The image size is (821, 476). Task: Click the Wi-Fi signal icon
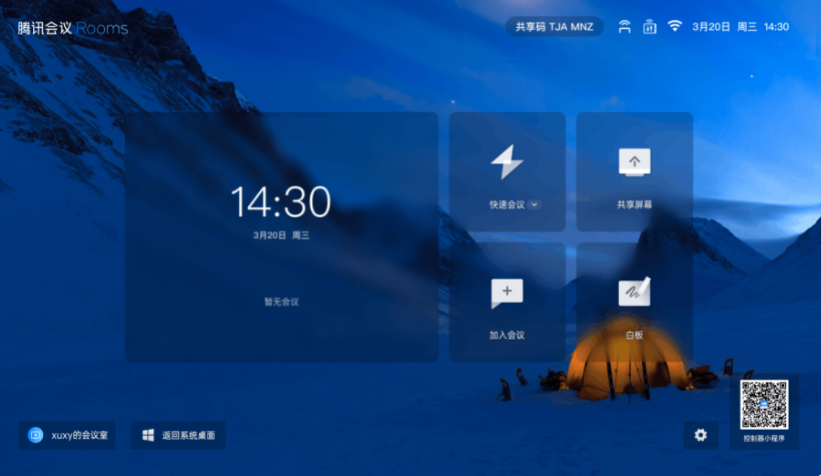(675, 27)
